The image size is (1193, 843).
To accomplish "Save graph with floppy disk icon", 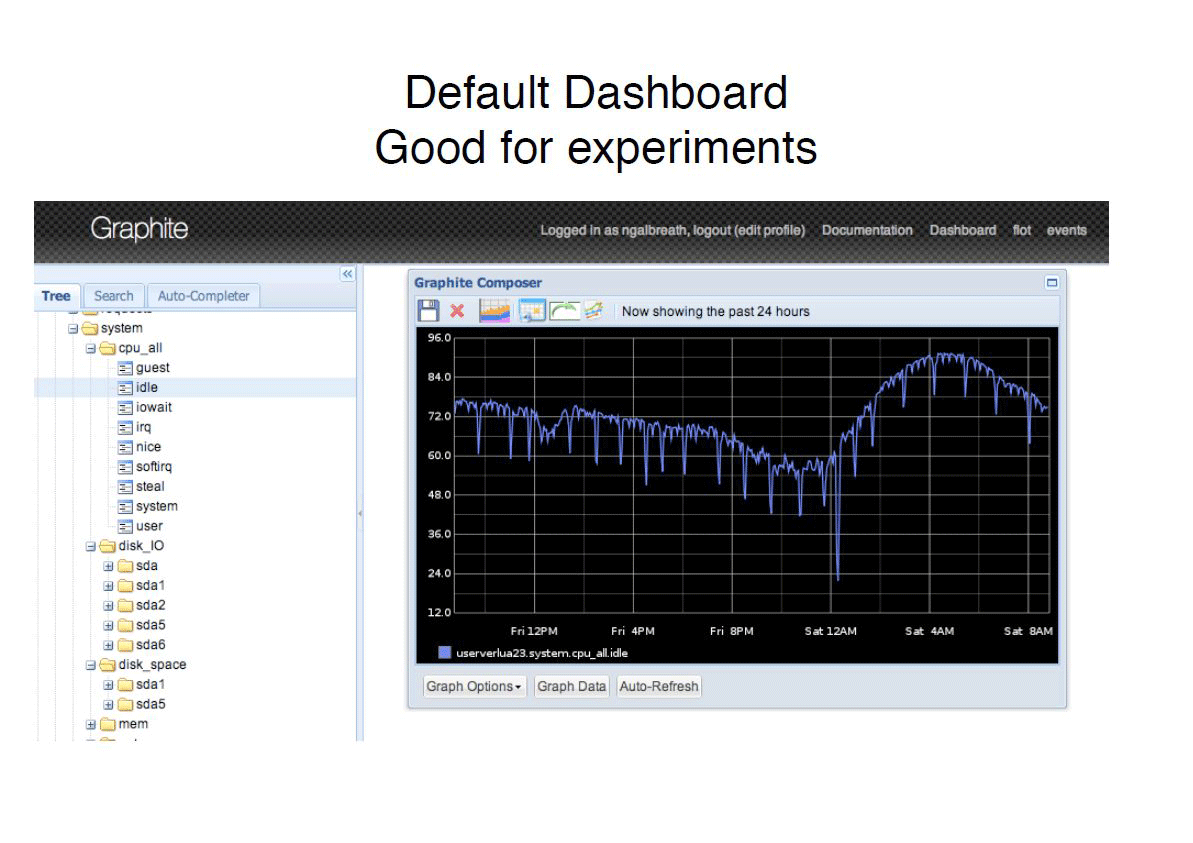I will [428, 310].
